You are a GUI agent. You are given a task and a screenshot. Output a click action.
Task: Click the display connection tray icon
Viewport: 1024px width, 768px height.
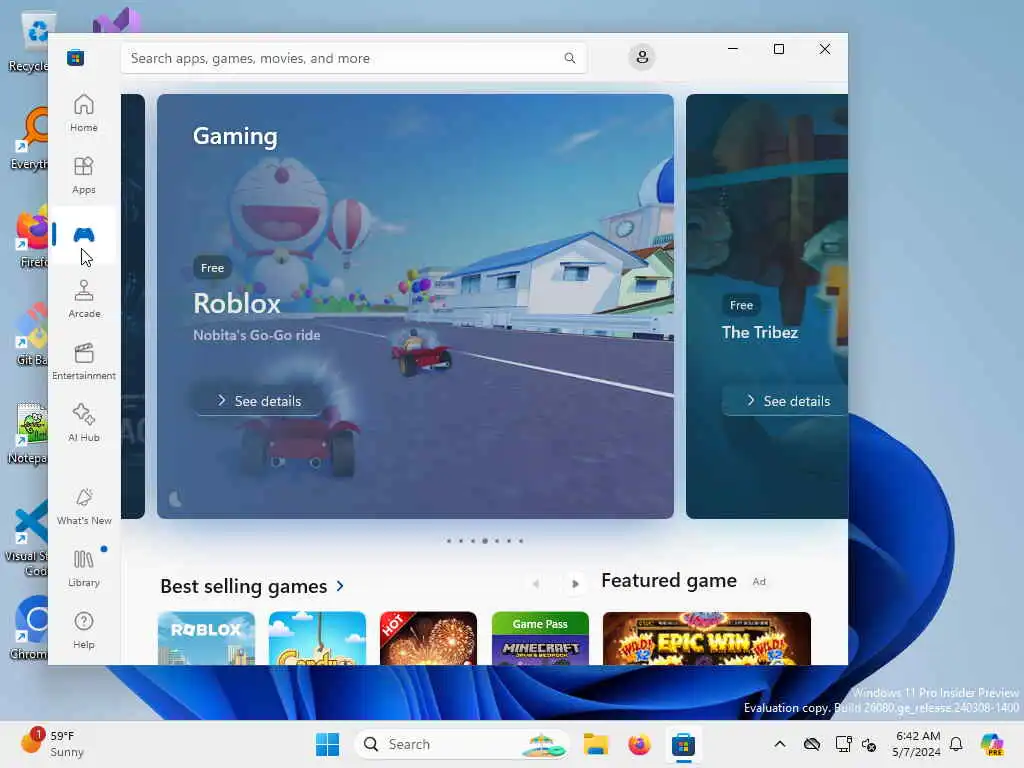[x=843, y=744]
